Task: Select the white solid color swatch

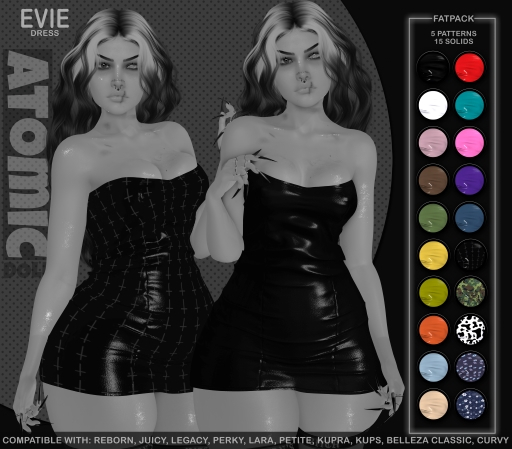Action: [433, 105]
